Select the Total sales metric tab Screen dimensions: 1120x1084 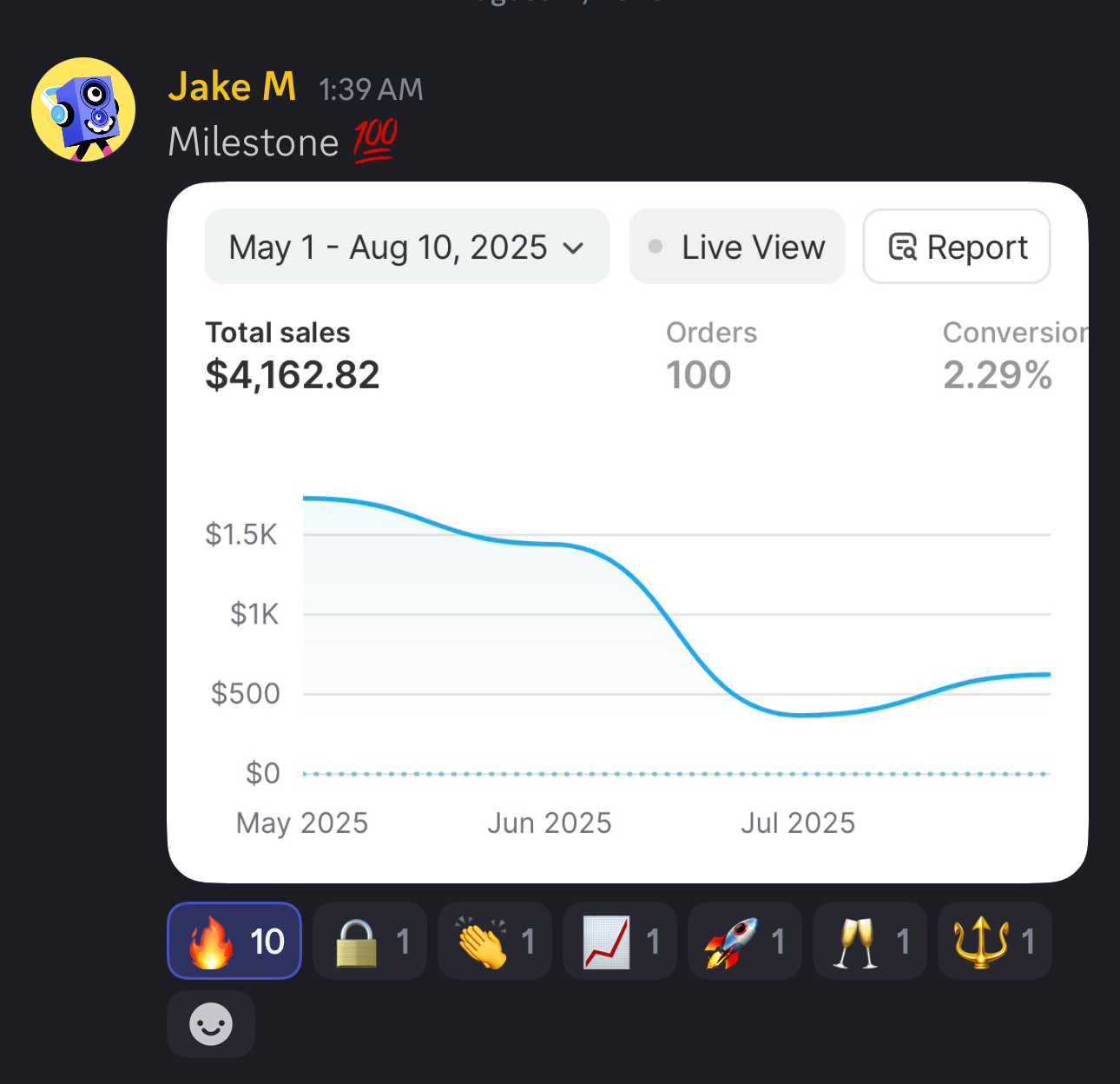click(292, 356)
